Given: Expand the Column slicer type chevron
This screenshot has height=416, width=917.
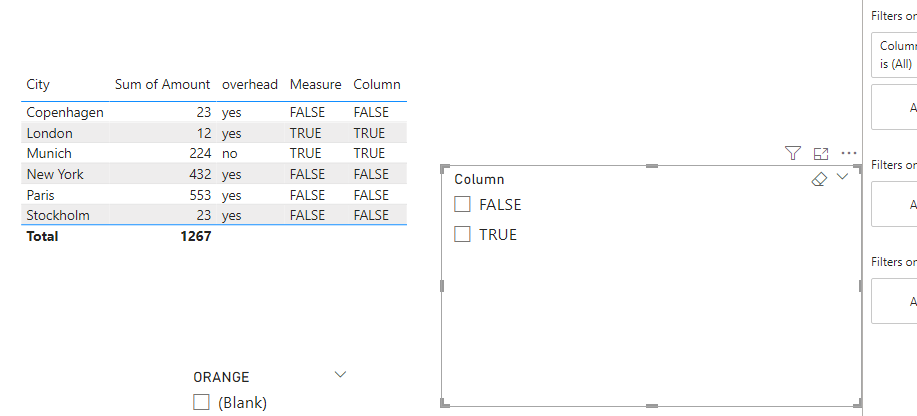Looking at the screenshot, I should pyautogui.click(x=842, y=177).
